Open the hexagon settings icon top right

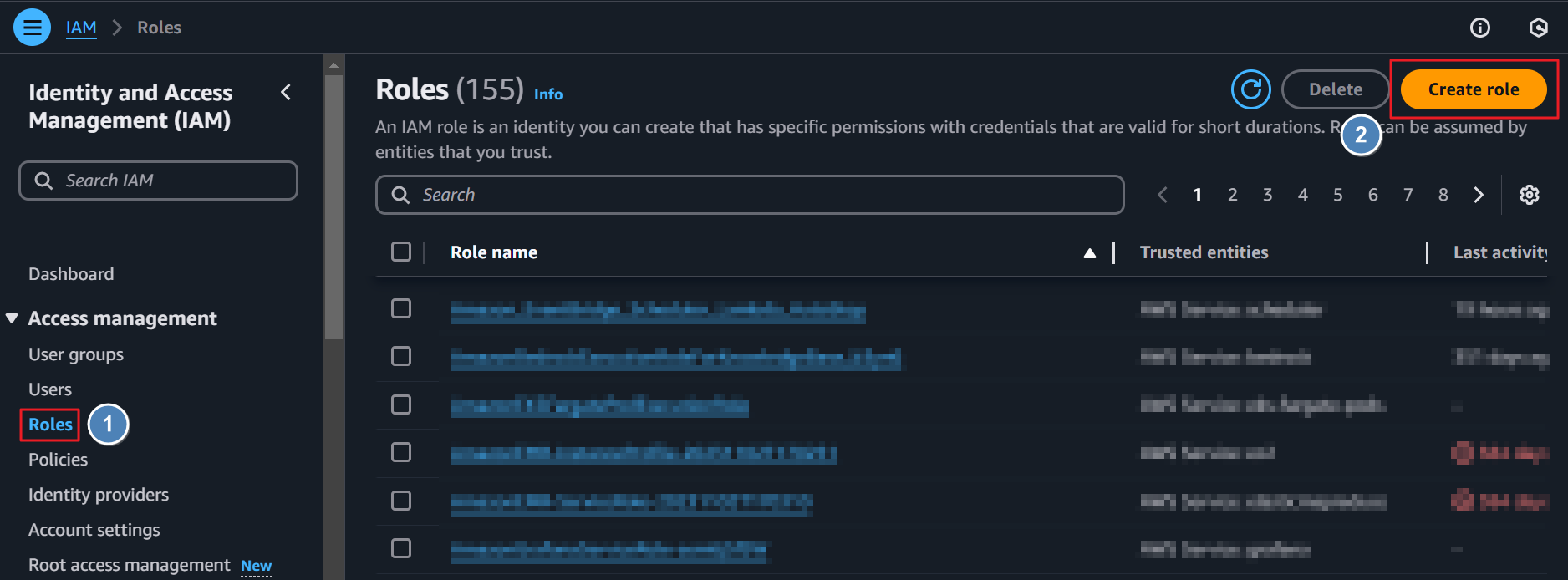click(1538, 28)
